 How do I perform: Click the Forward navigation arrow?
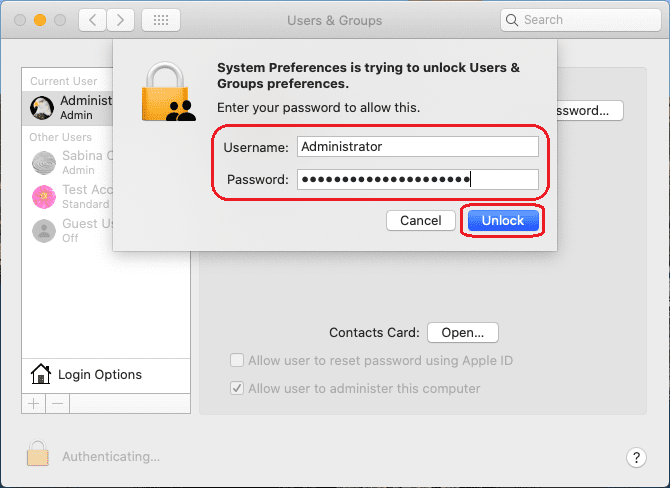pyautogui.click(x=120, y=20)
